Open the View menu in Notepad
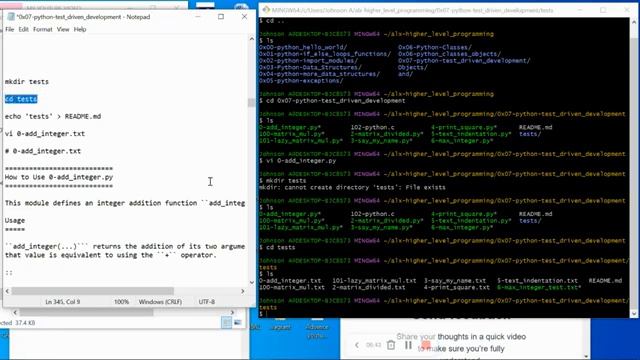The image size is (640, 360). tap(63, 29)
